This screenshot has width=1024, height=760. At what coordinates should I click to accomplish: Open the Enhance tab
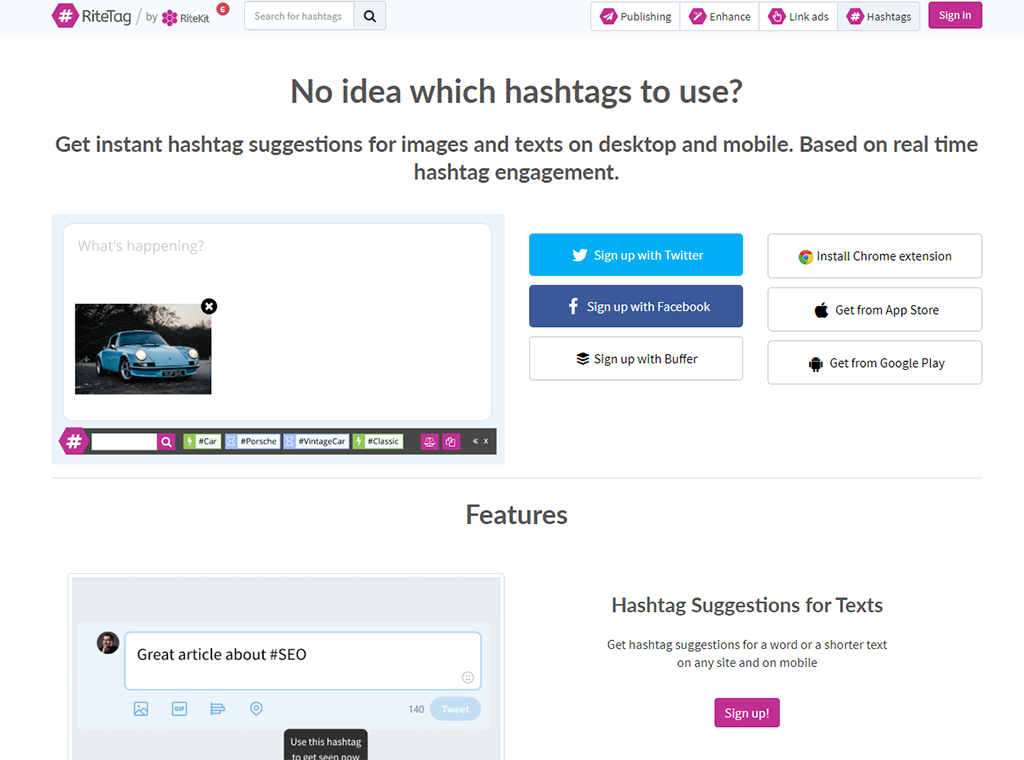pyautogui.click(x=720, y=16)
